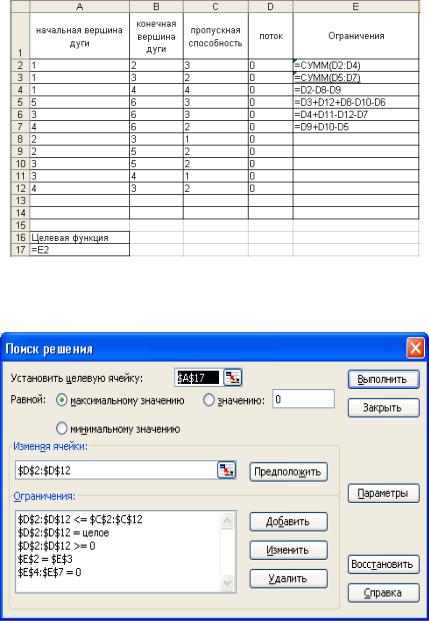Screen dimensions: 429x621
Task: Select column D header
Action: 271,7
